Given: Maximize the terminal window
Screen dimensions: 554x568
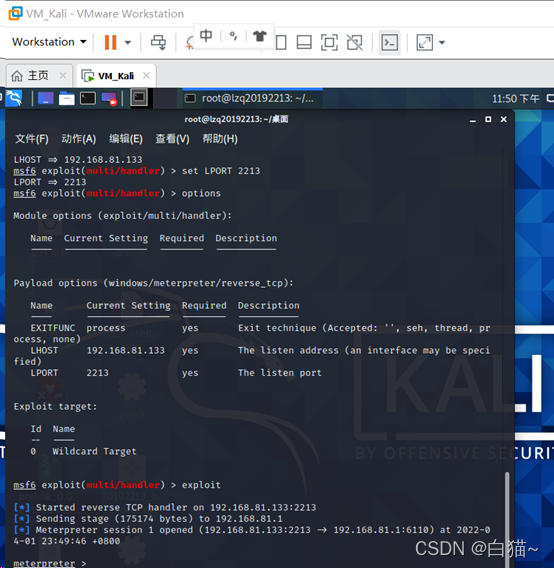Looking at the screenshot, I should click(x=488, y=119).
